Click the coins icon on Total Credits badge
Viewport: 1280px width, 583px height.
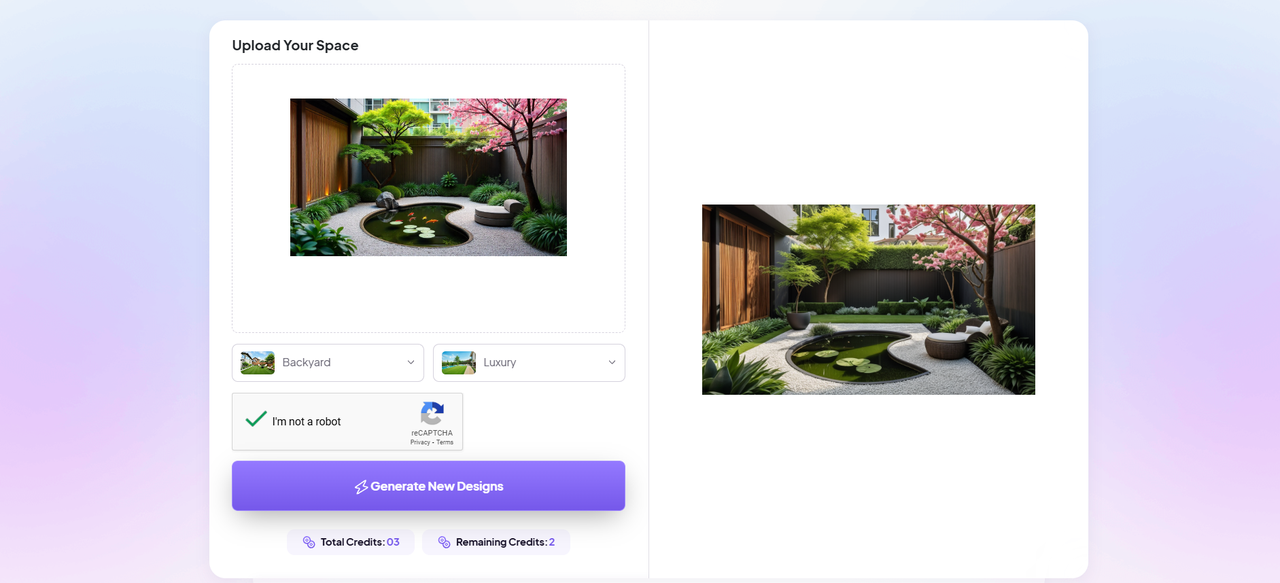(x=309, y=542)
